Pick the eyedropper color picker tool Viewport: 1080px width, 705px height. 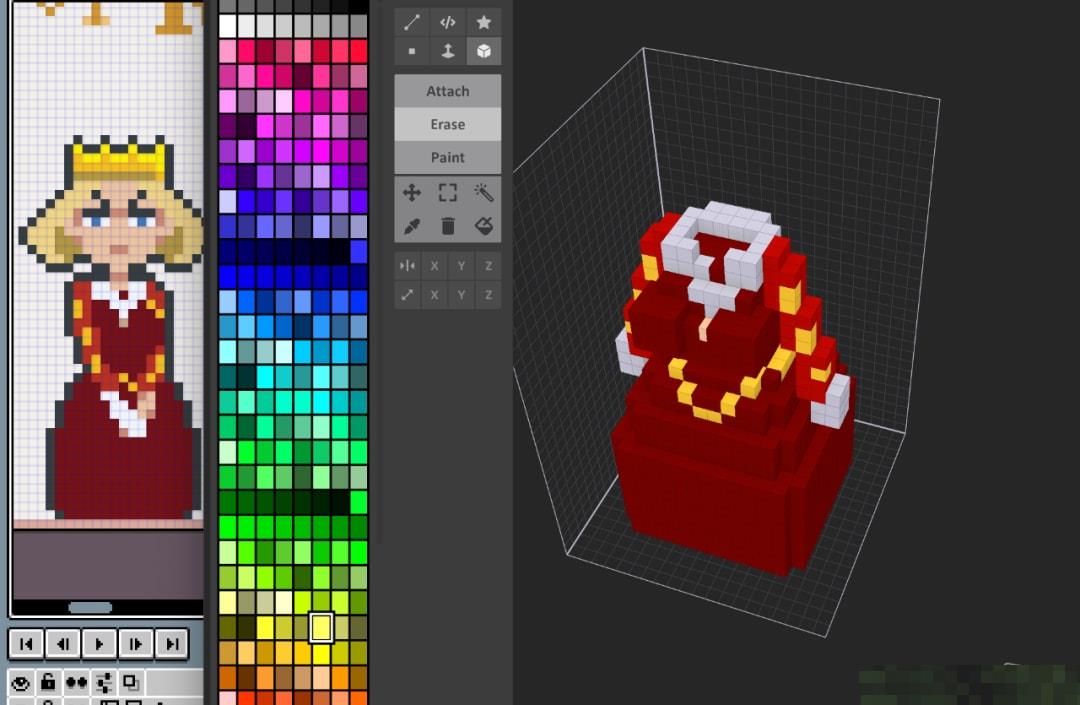412,226
